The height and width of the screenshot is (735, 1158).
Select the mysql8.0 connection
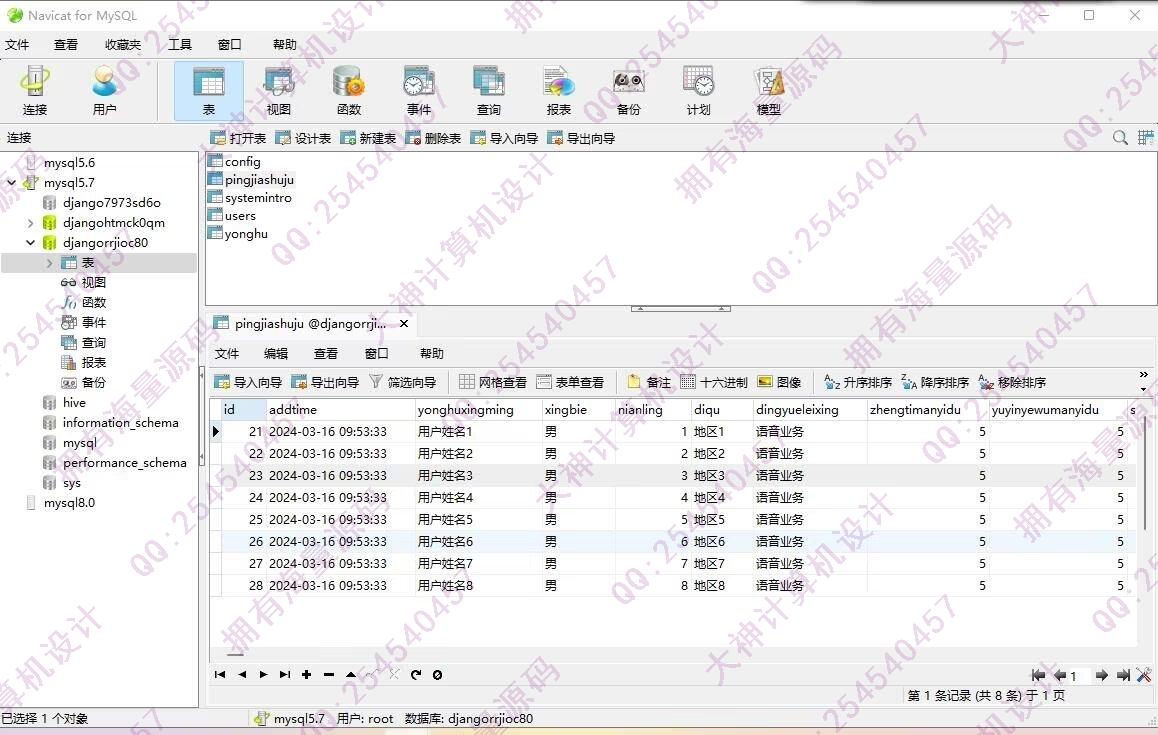61,502
